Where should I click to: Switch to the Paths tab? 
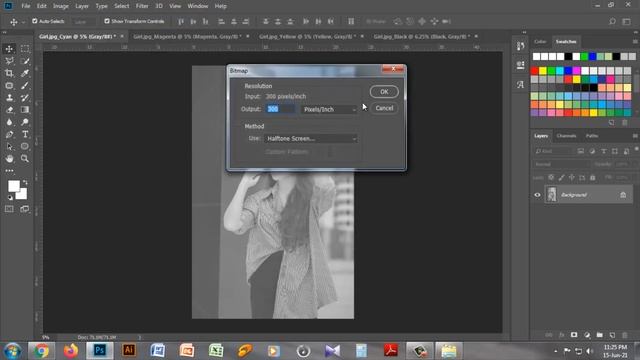coord(592,136)
